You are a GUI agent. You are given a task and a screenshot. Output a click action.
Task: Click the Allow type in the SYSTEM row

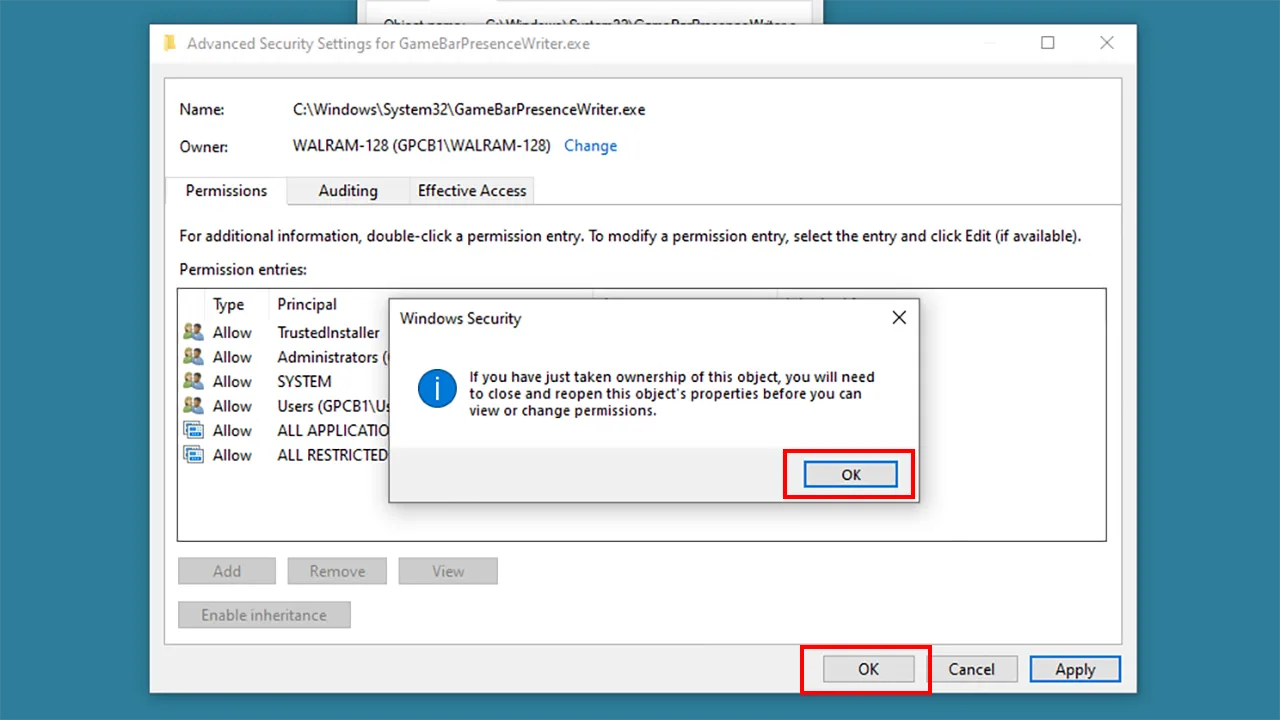232,381
